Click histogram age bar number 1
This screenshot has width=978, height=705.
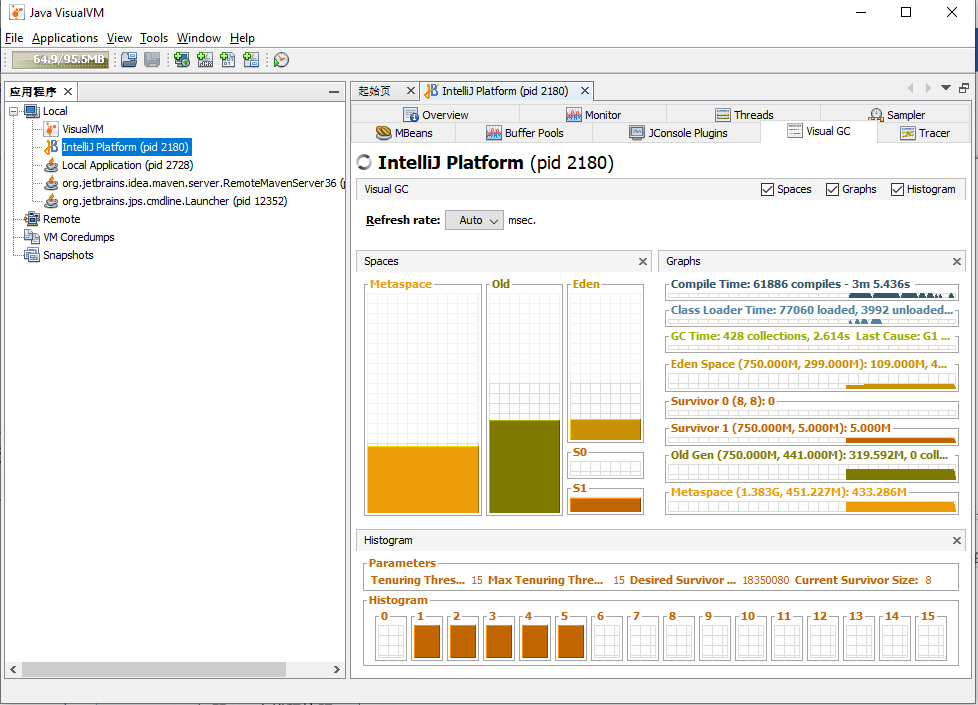pos(427,641)
